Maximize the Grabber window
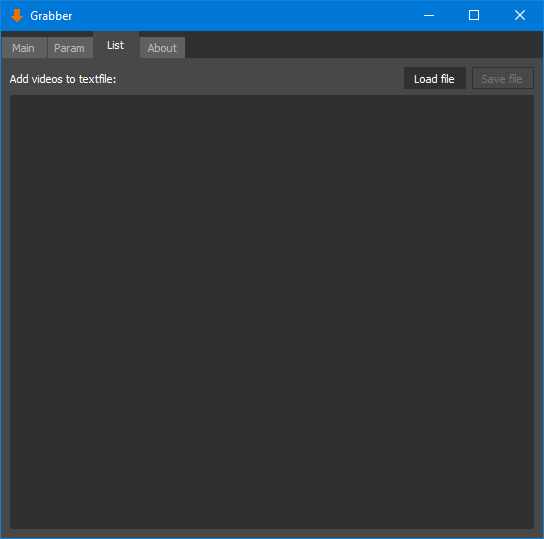This screenshot has width=544, height=539. point(474,16)
